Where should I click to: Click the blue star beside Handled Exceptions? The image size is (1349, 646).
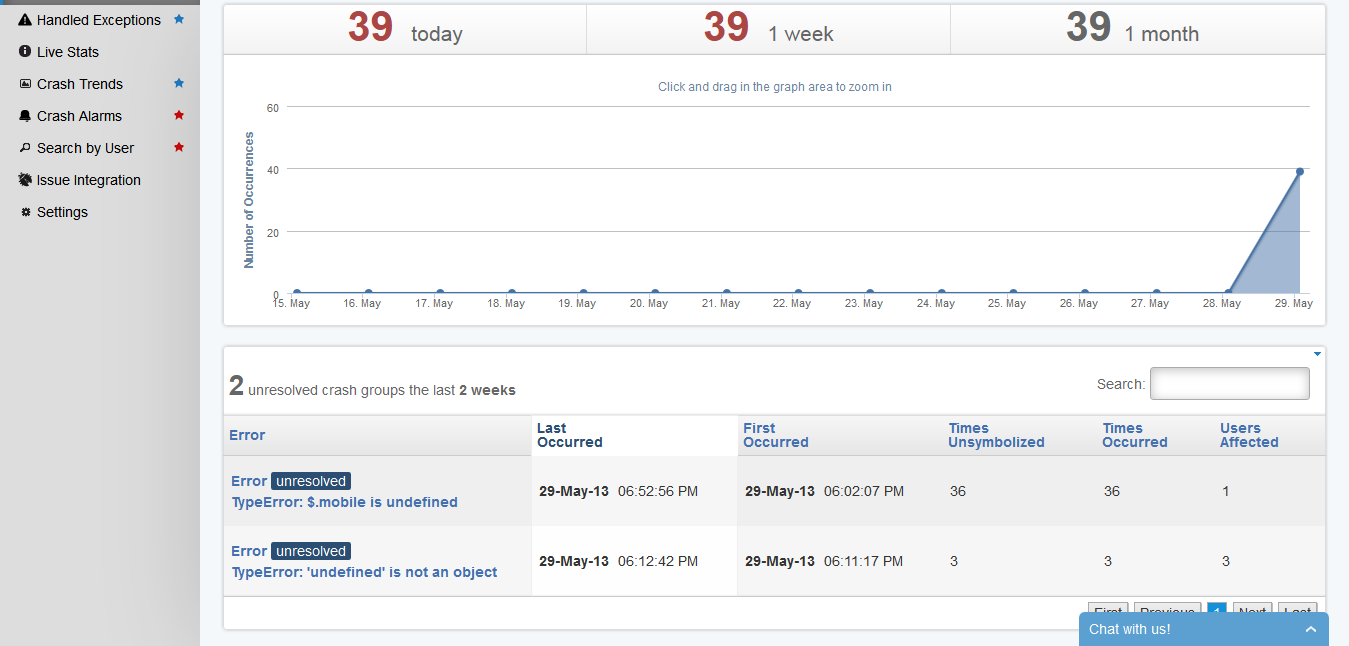pos(179,19)
